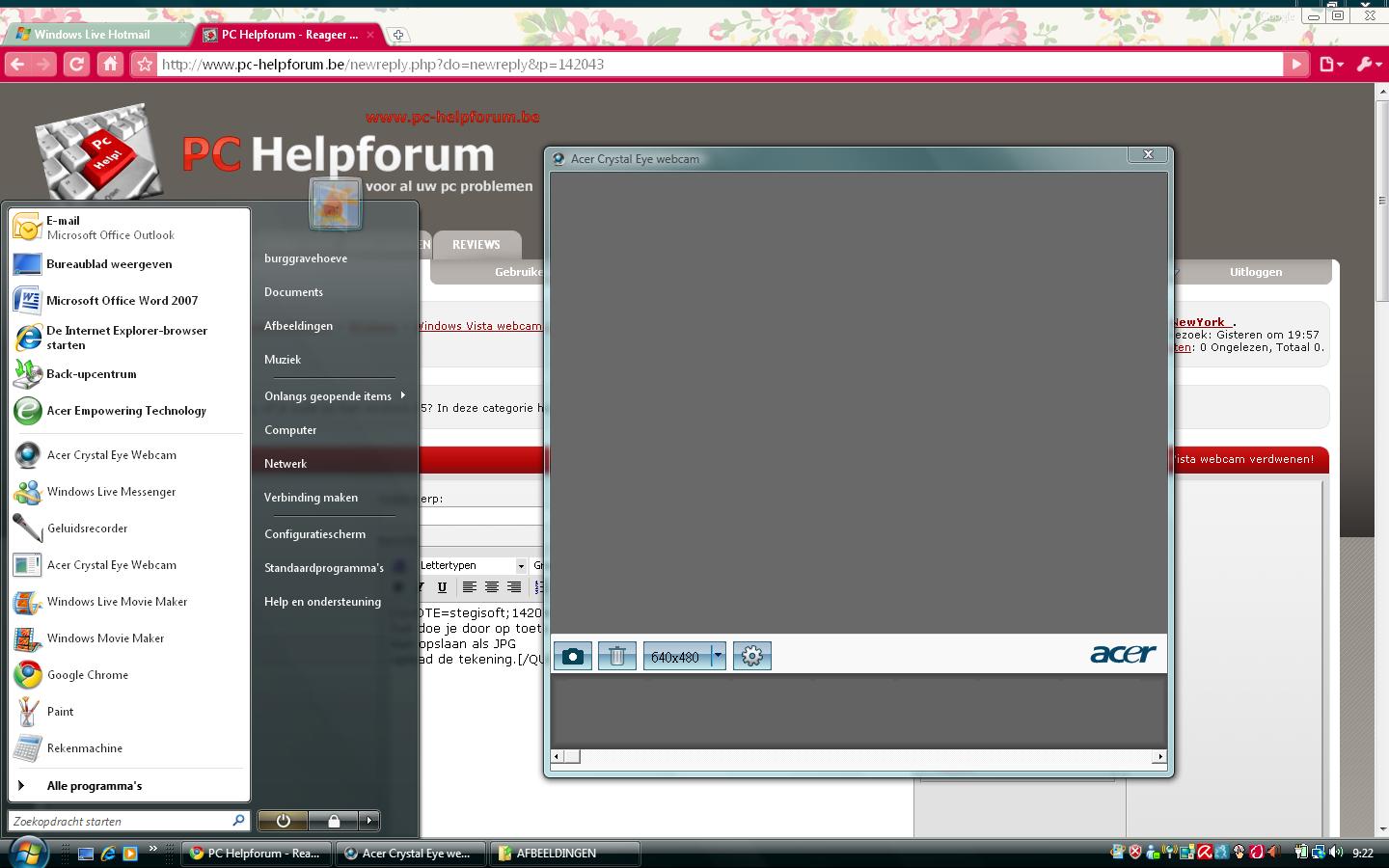Screen dimensions: 1389x868
Task: Click the Chrome reload button
Action: coord(76,65)
